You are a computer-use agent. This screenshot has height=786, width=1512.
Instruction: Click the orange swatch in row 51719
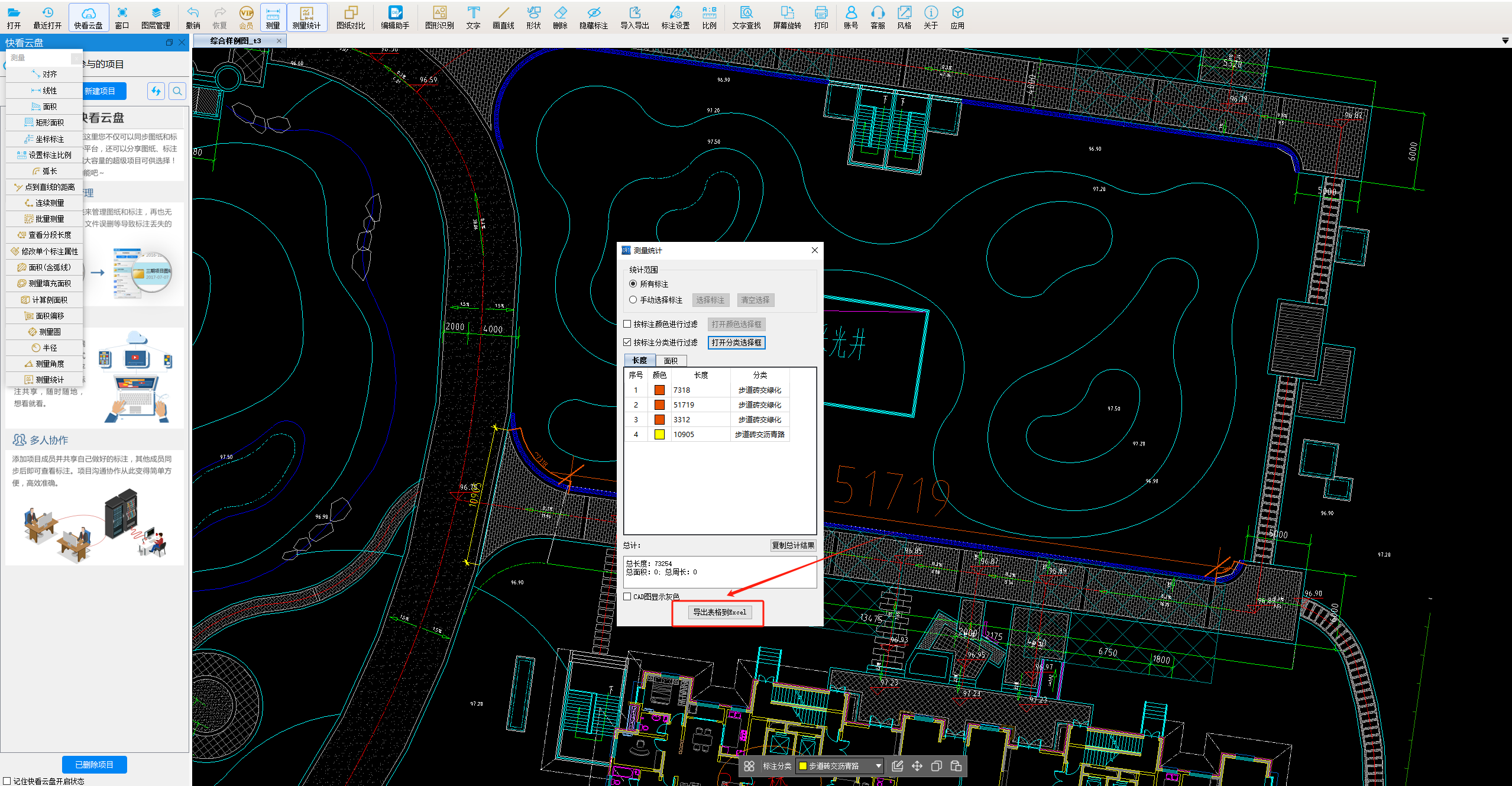coord(659,405)
